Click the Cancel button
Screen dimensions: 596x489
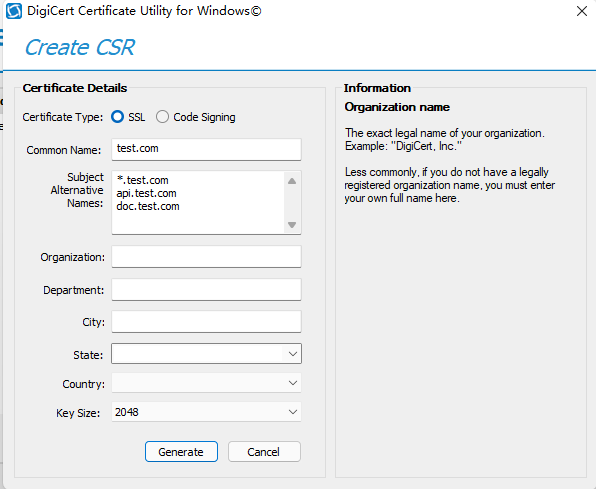pyautogui.click(x=264, y=452)
